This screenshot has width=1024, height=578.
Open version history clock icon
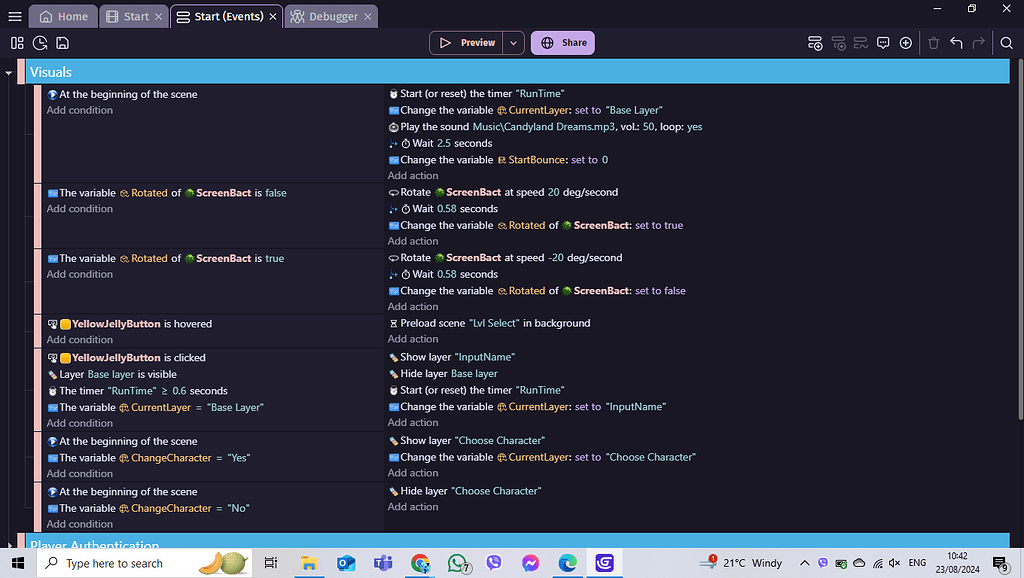pyautogui.click(x=40, y=43)
